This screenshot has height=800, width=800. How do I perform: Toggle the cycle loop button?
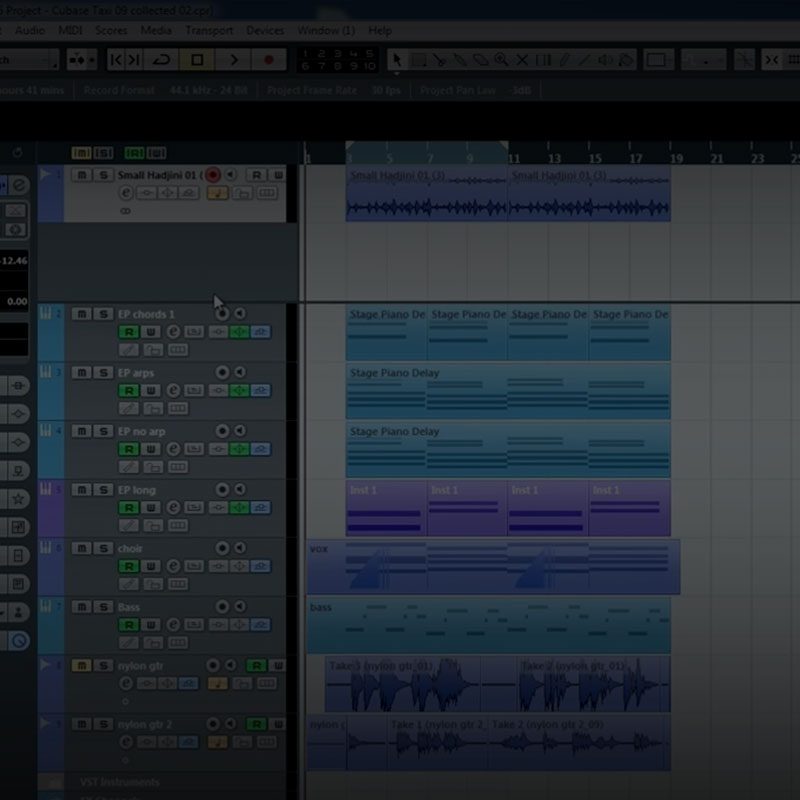[161, 60]
